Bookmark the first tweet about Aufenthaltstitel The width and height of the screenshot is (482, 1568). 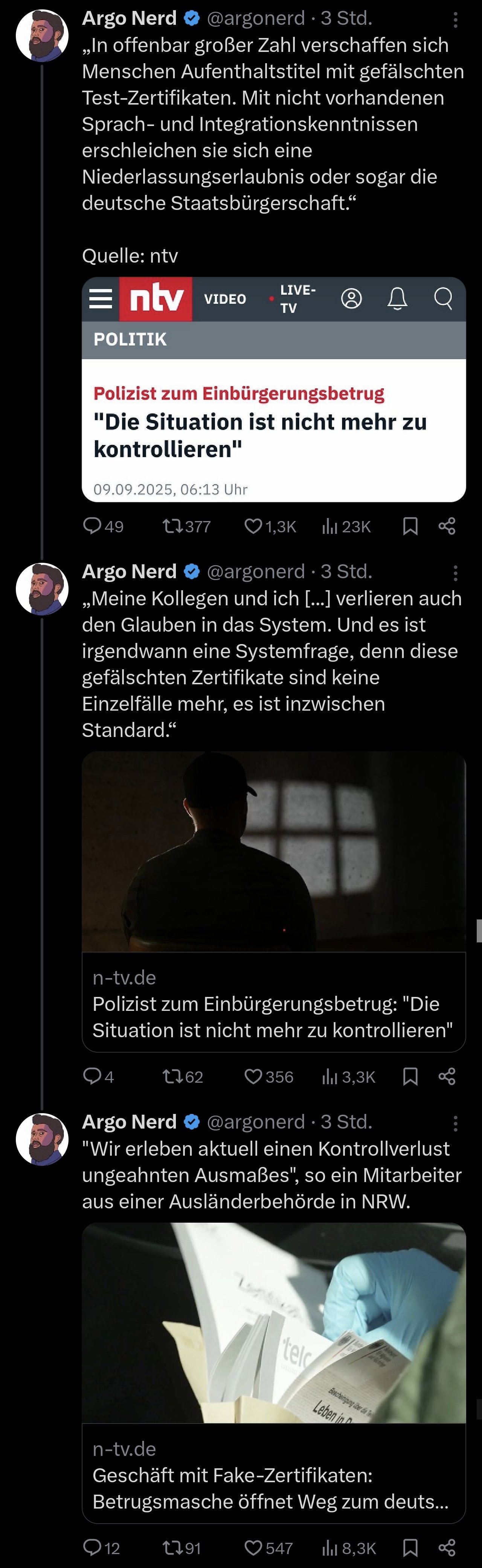point(410,526)
